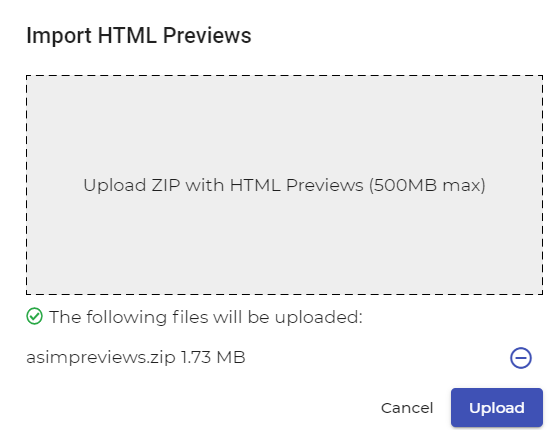Image resolution: width=560 pixels, height=430 pixels.
Task: Click the word 'Previews' in the dialog heading
Action: [207, 35]
